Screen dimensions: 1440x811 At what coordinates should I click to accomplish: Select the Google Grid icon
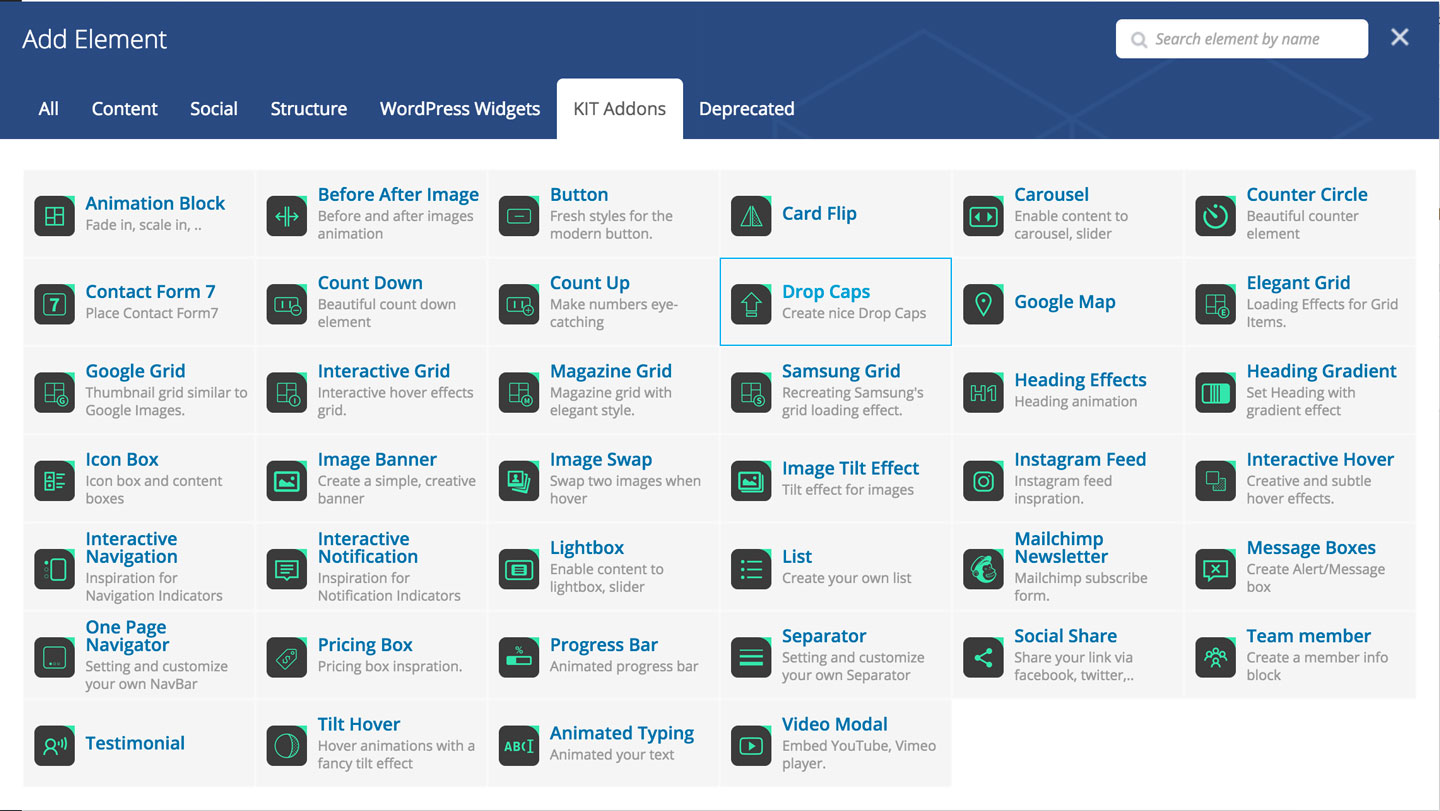coord(54,393)
